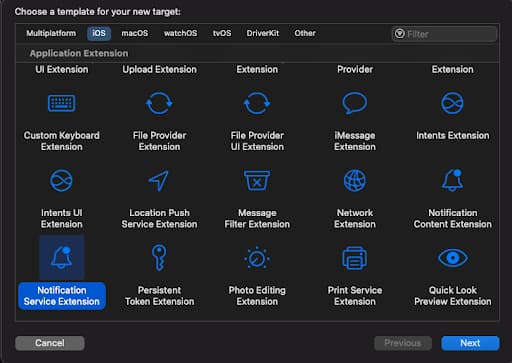Click the 'Persistent Token Extension' label
Image resolution: width=512 pixels, height=363 pixels.
[159, 296]
